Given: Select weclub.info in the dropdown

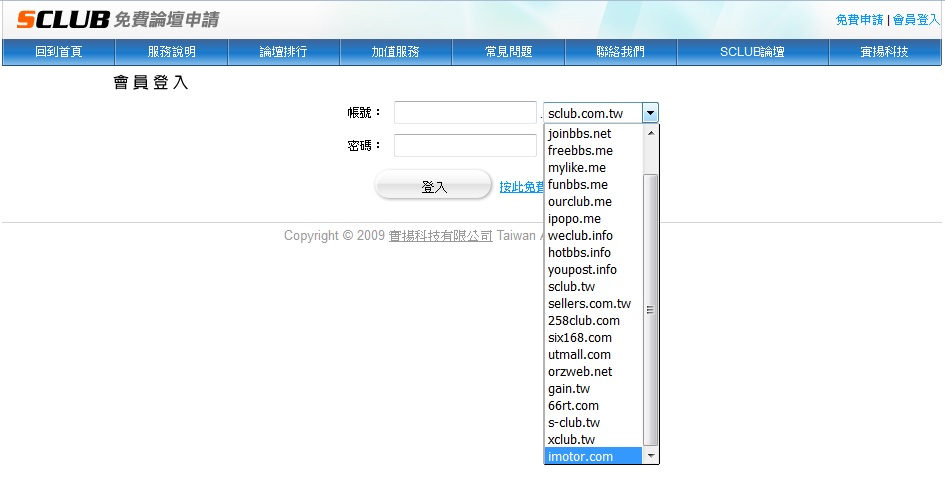Looking at the screenshot, I should click(593, 235).
